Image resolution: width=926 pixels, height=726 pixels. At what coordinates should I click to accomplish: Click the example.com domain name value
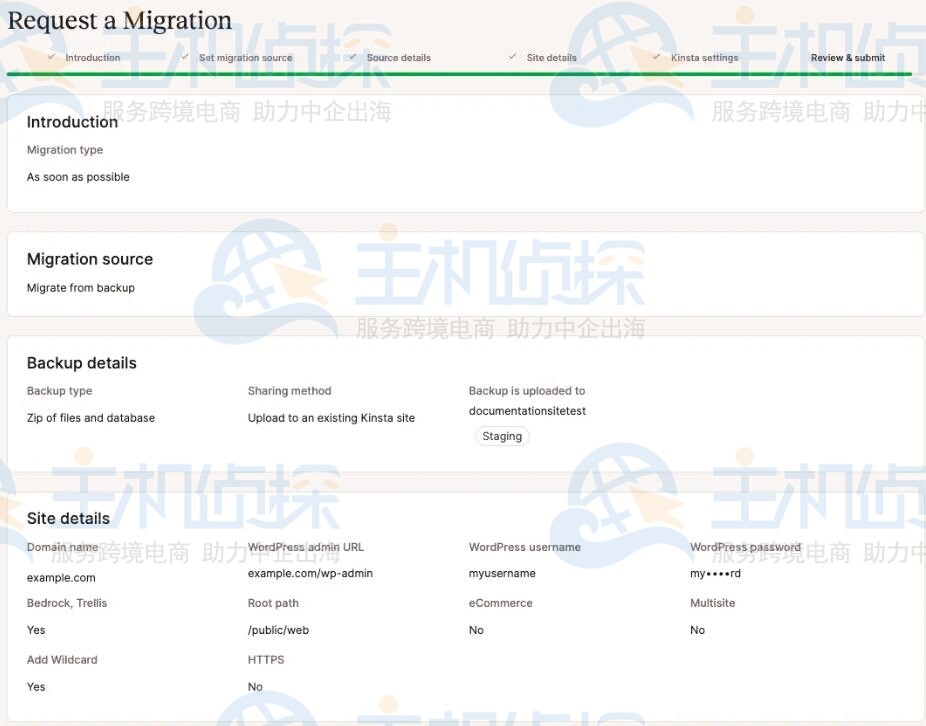point(61,577)
